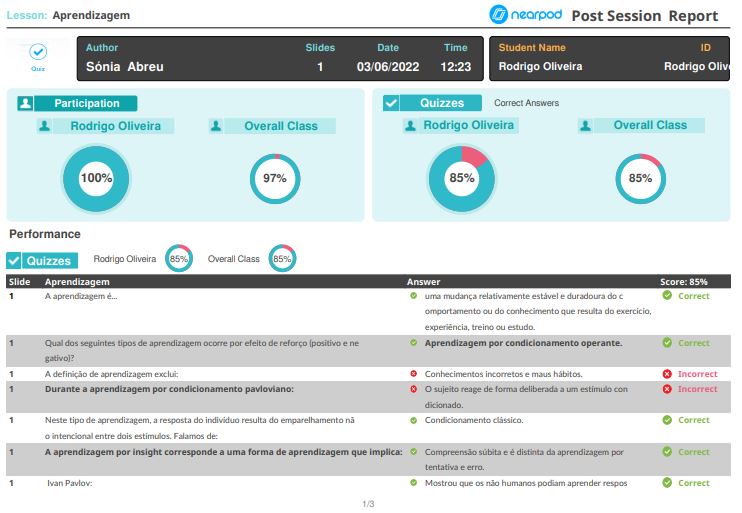The image size is (742, 513).
Task: Click the Participation person icon
Action: click(x=25, y=103)
